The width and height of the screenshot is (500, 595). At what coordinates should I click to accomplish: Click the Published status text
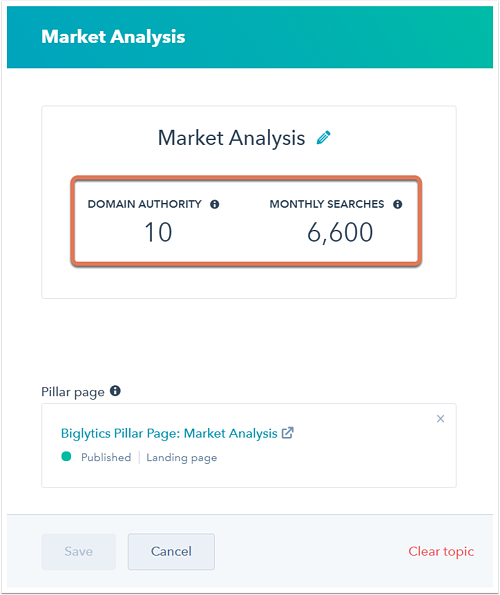coord(106,457)
